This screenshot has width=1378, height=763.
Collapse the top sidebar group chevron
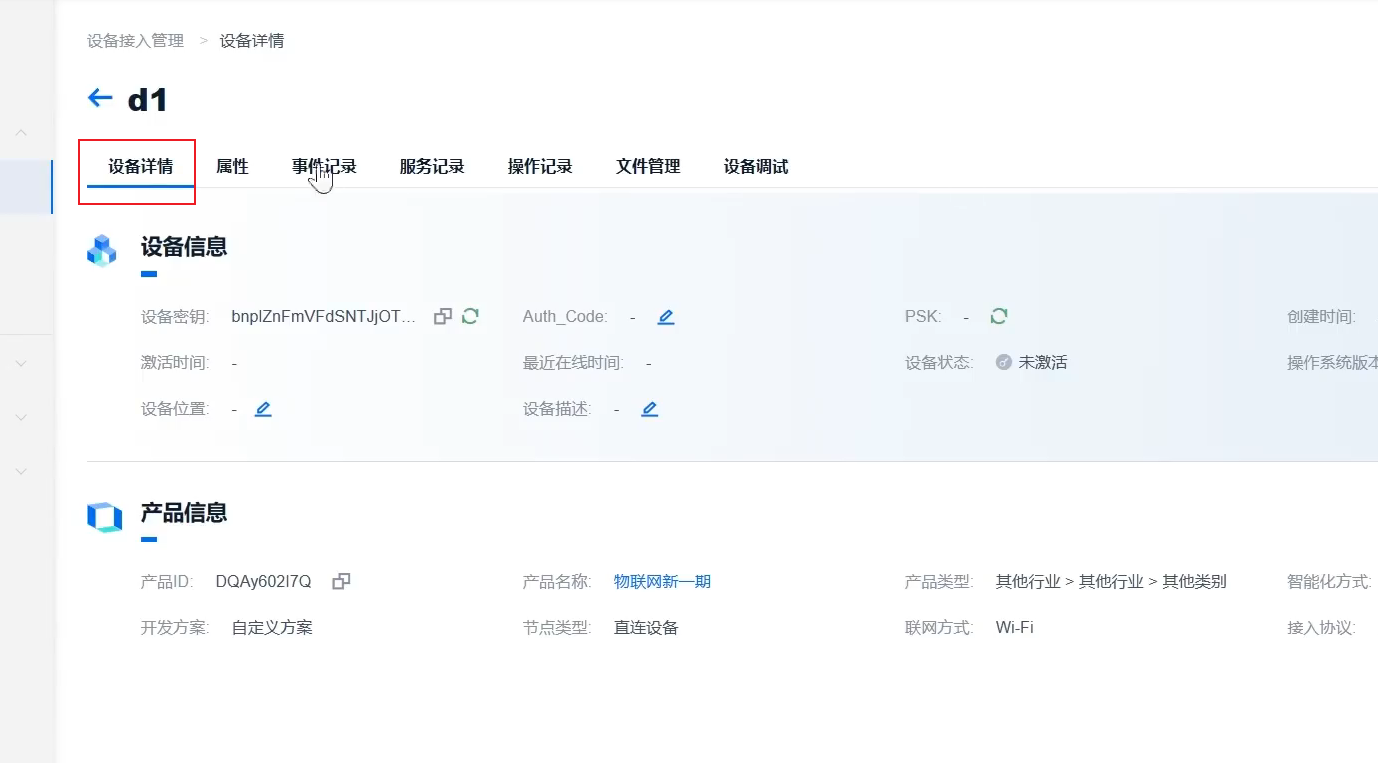click(x=21, y=132)
